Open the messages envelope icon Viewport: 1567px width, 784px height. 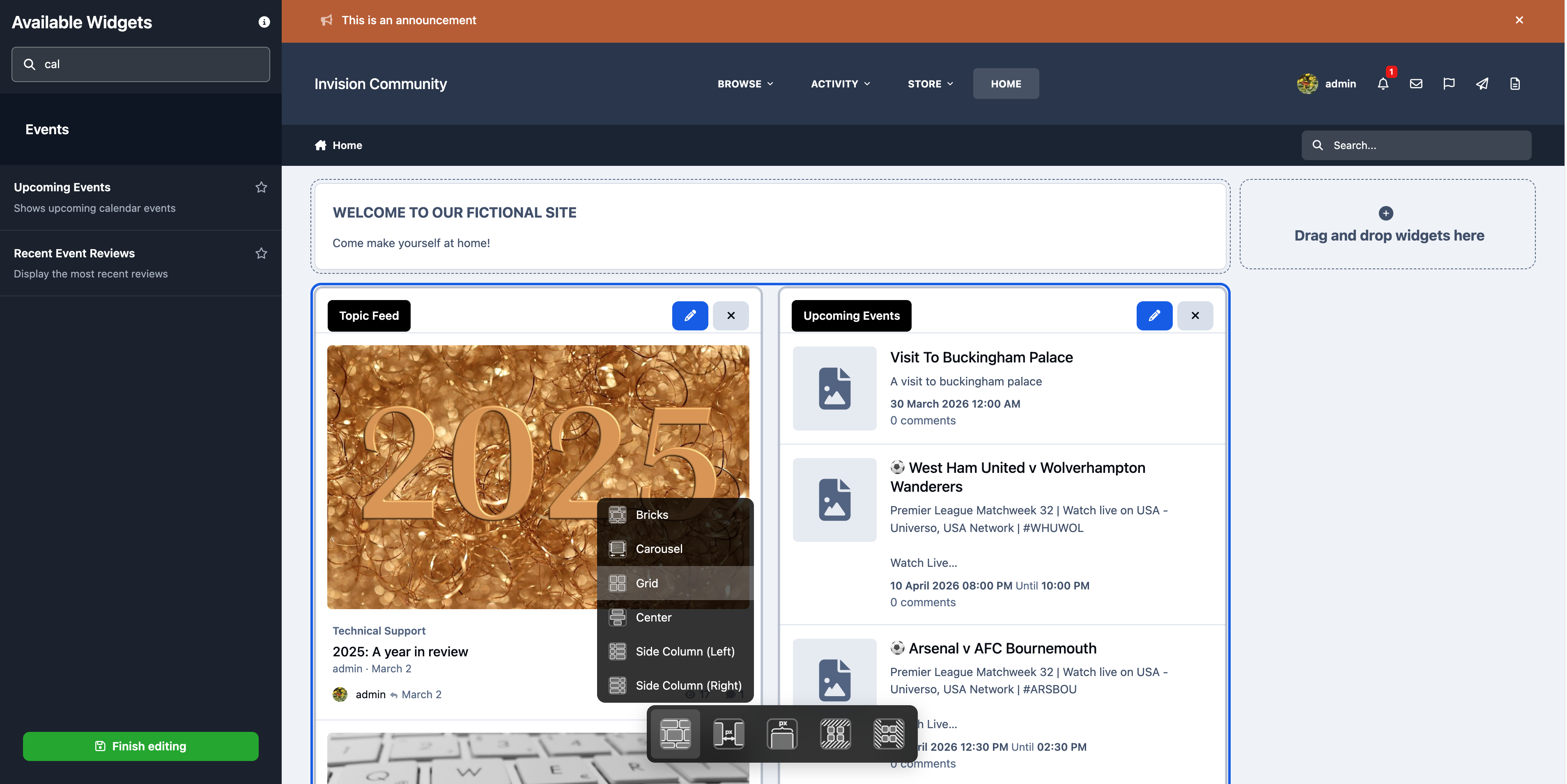click(1415, 84)
